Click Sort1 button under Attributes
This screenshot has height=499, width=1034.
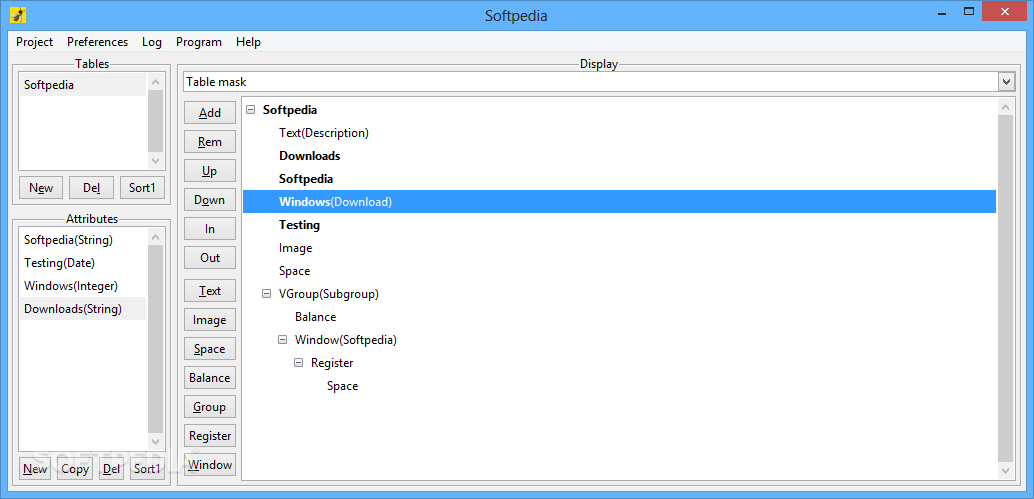(x=147, y=469)
